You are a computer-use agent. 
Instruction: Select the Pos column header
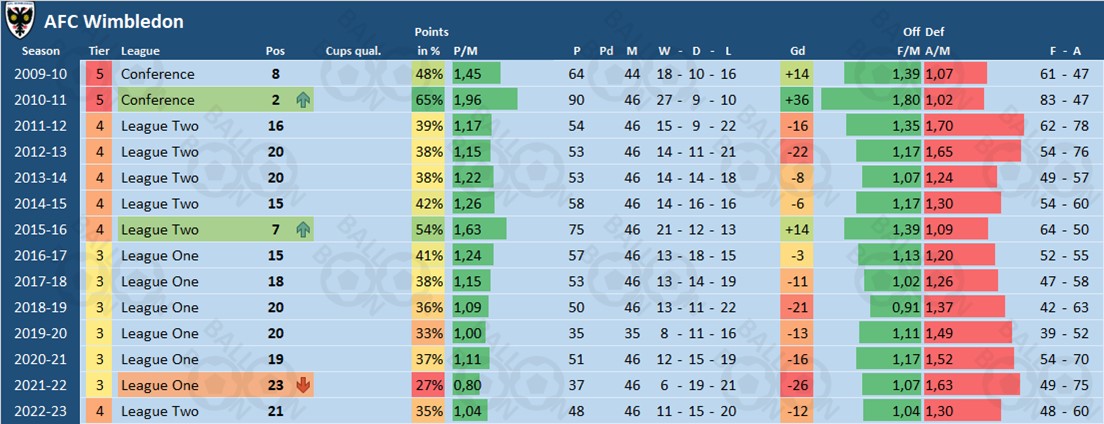pyautogui.click(x=275, y=51)
